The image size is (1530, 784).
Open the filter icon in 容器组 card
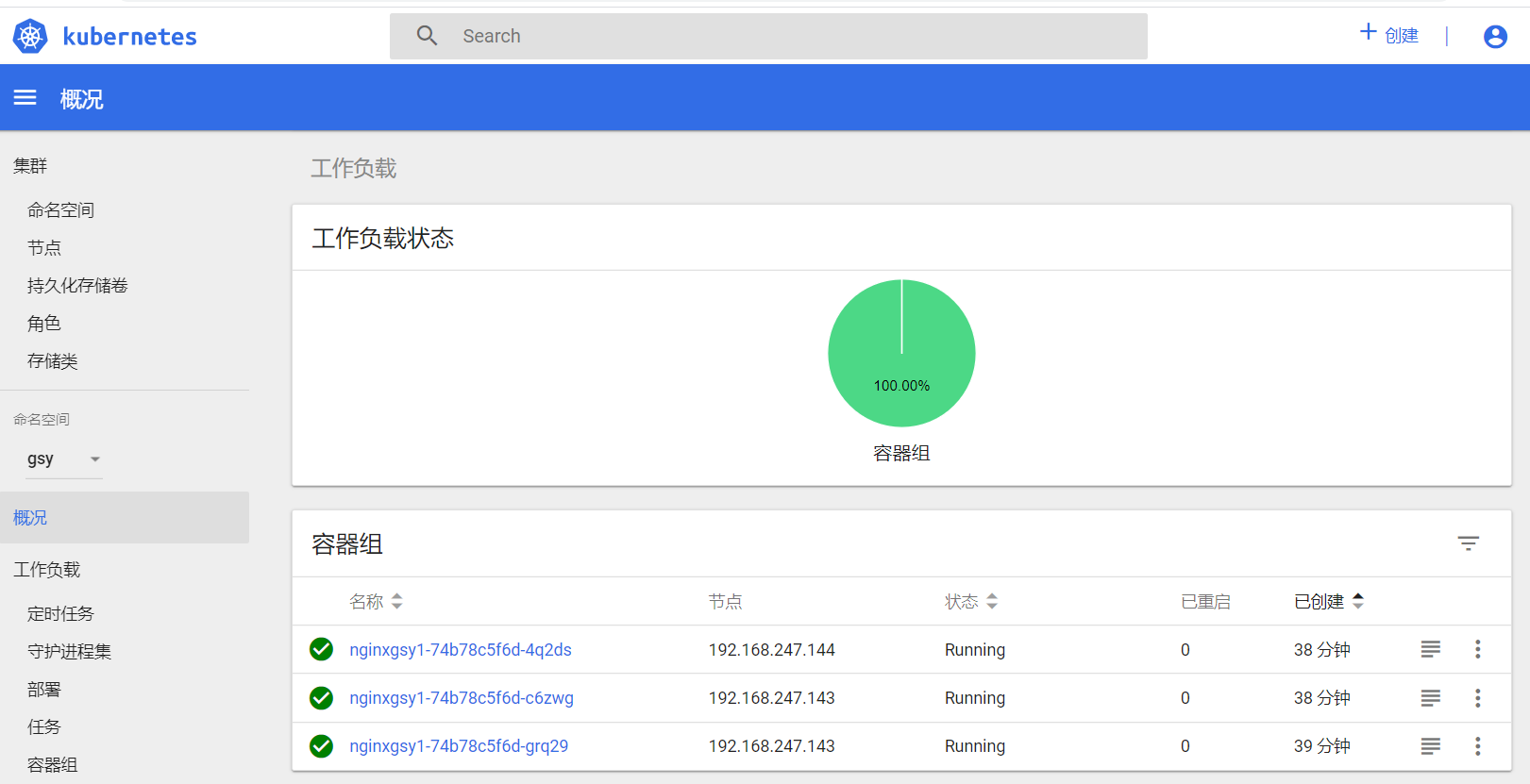(1469, 543)
